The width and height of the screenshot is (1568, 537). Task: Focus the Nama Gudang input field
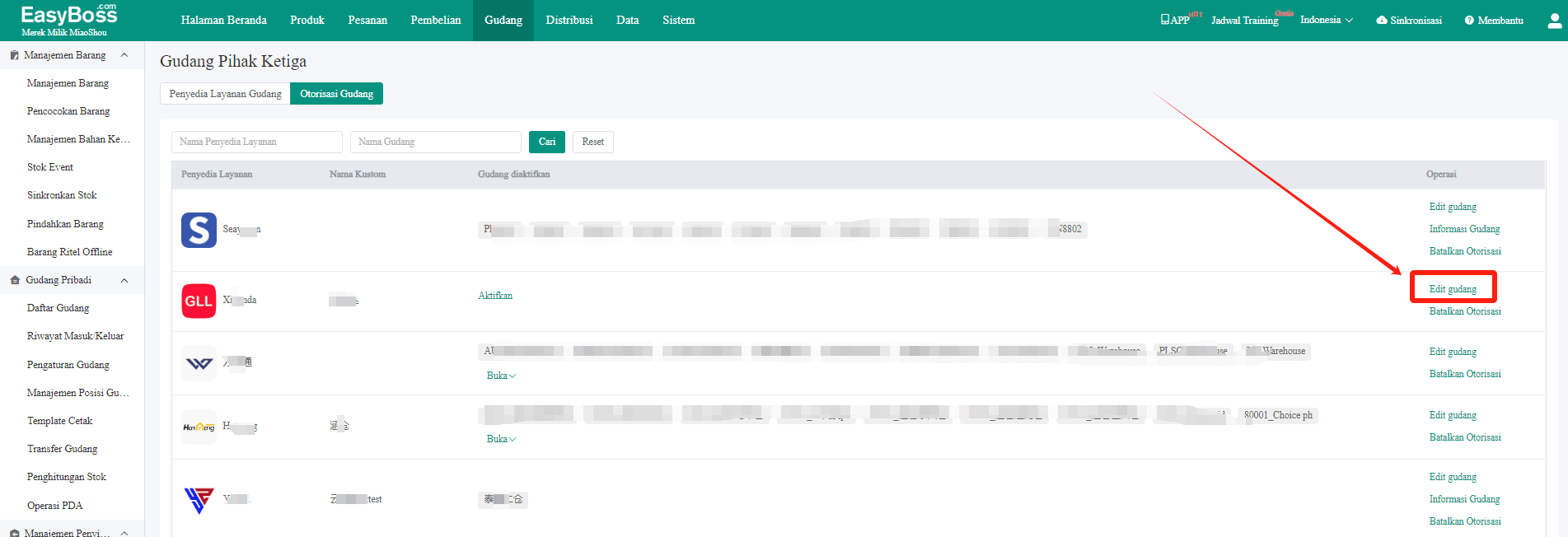pos(436,142)
